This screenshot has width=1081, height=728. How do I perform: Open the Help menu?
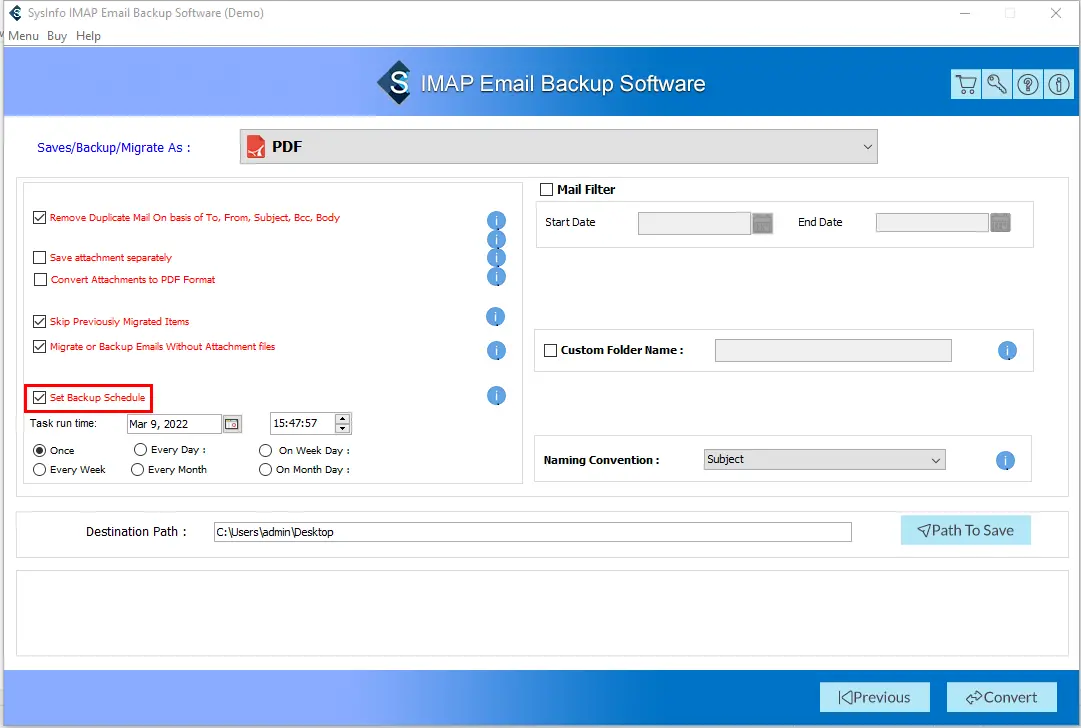pyautogui.click(x=88, y=36)
